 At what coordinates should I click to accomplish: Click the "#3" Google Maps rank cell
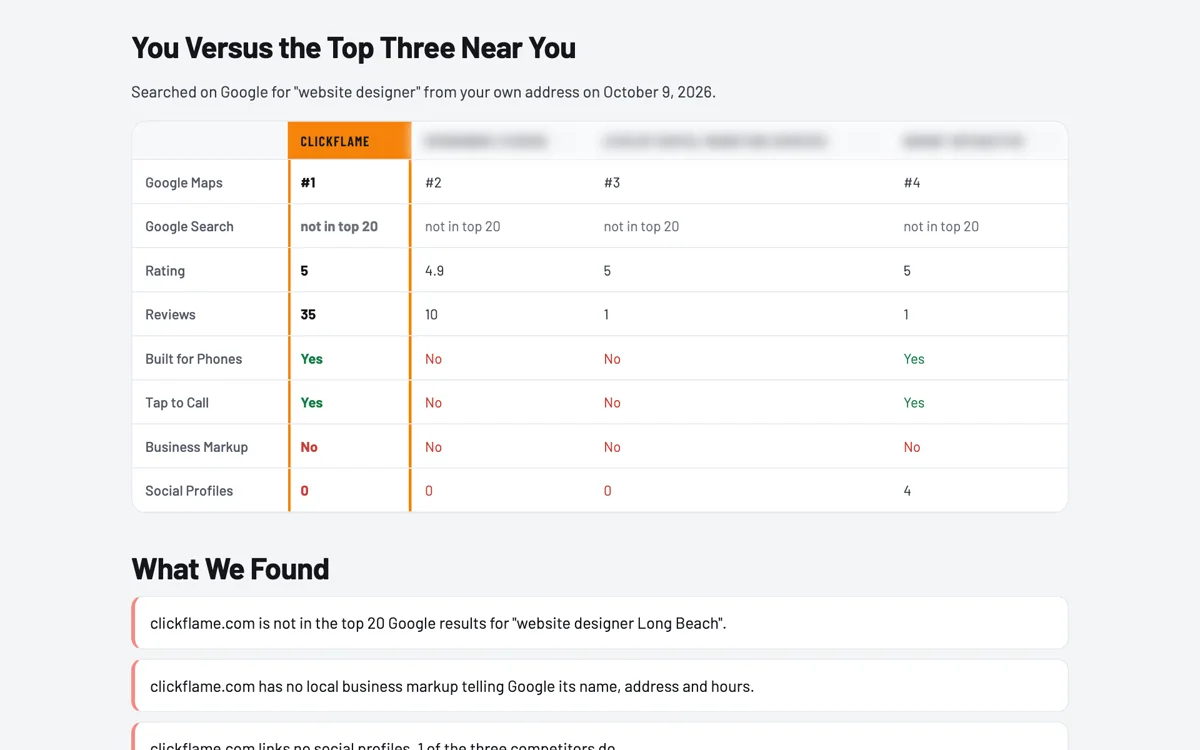click(x=612, y=183)
